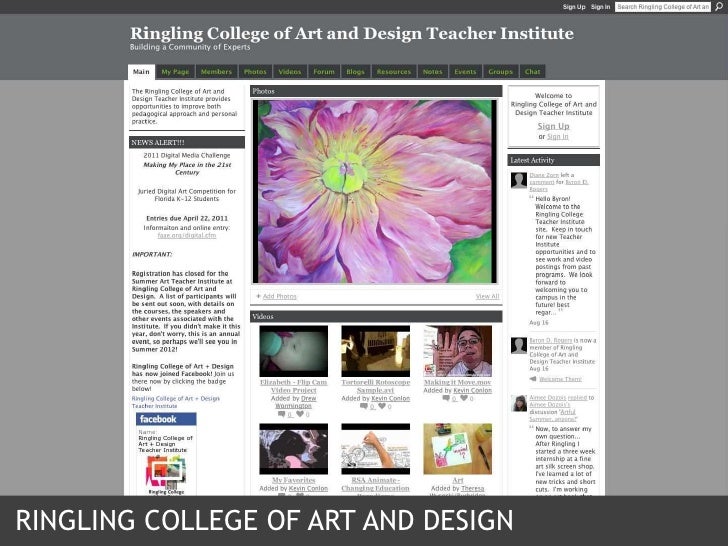Click Sign In in the top bar
Viewport: 728px width, 546px height.
[600, 7]
